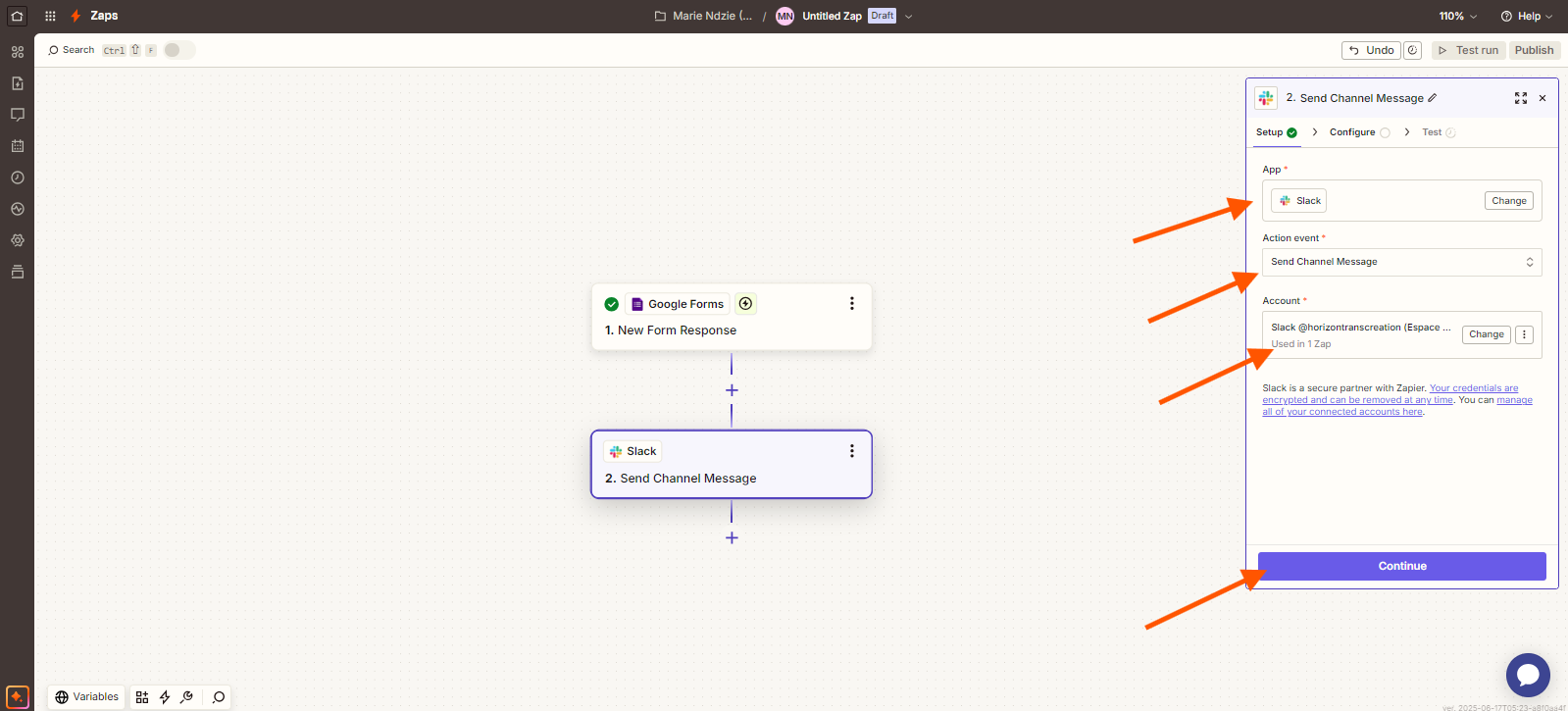Click the Continue button
This screenshot has height=711, width=1568.
coord(1402,566)
